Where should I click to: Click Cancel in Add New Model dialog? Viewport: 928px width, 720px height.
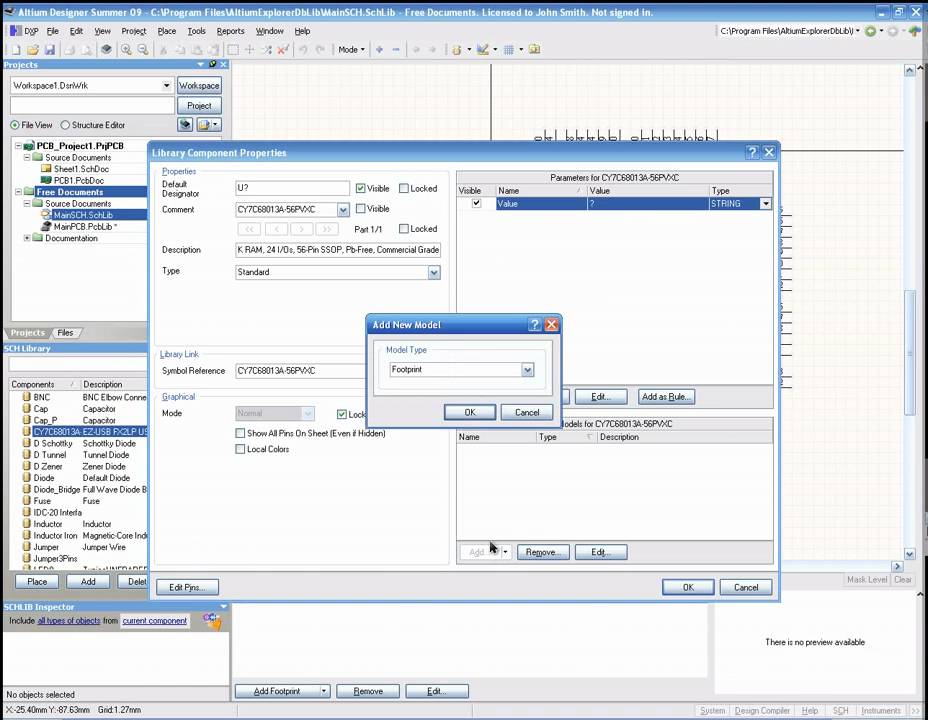coord(527,412)
